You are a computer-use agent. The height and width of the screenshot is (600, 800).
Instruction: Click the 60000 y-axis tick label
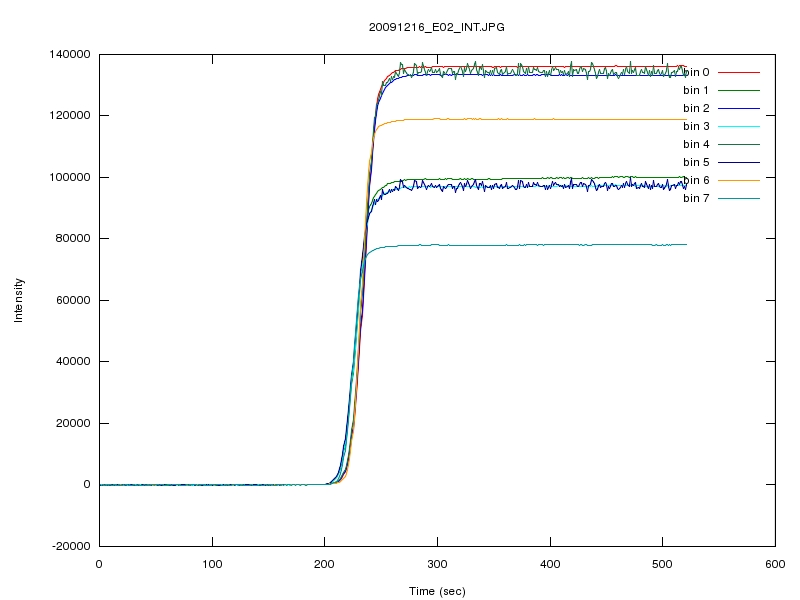click(x=73, y=300)
